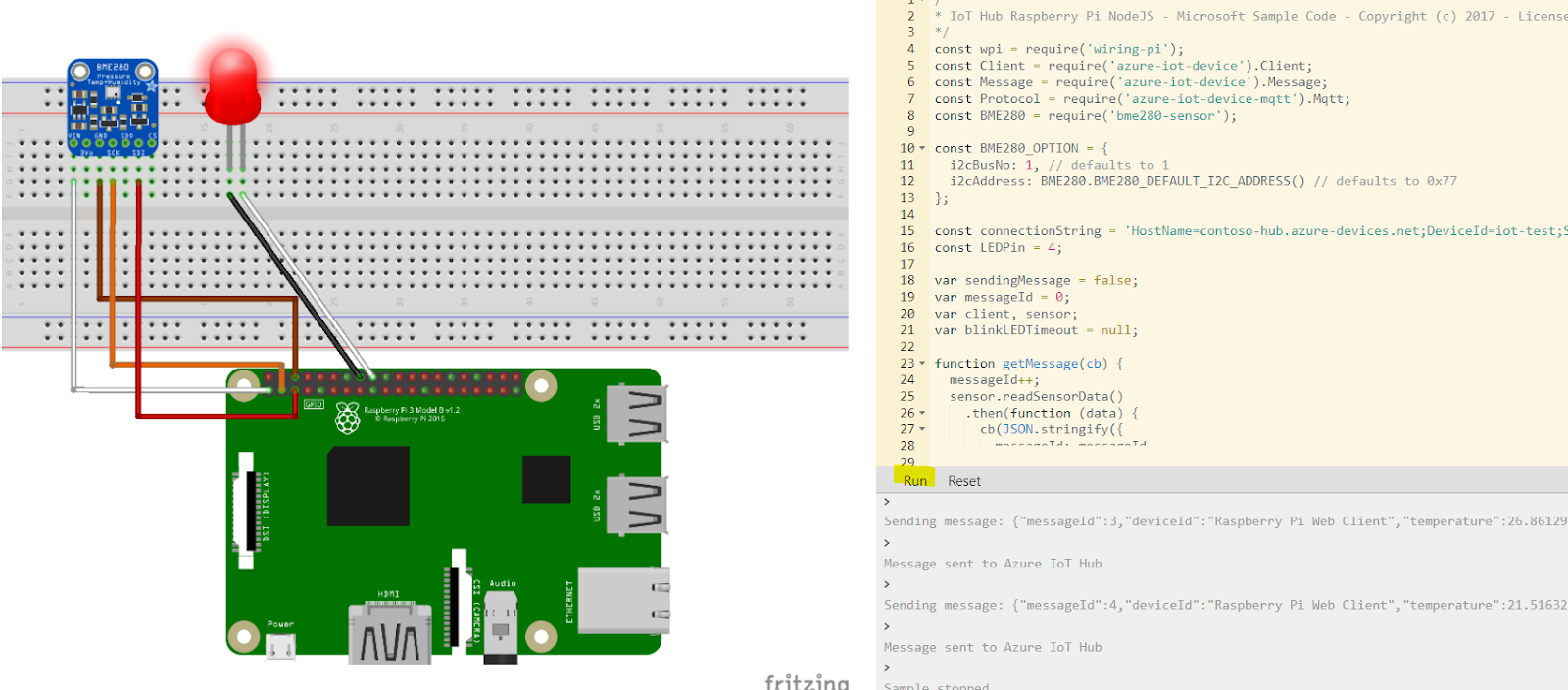This screenshot has height=690, width=1568.
Task: Click the Audio jack on the Pi
Action: (501, 627)
